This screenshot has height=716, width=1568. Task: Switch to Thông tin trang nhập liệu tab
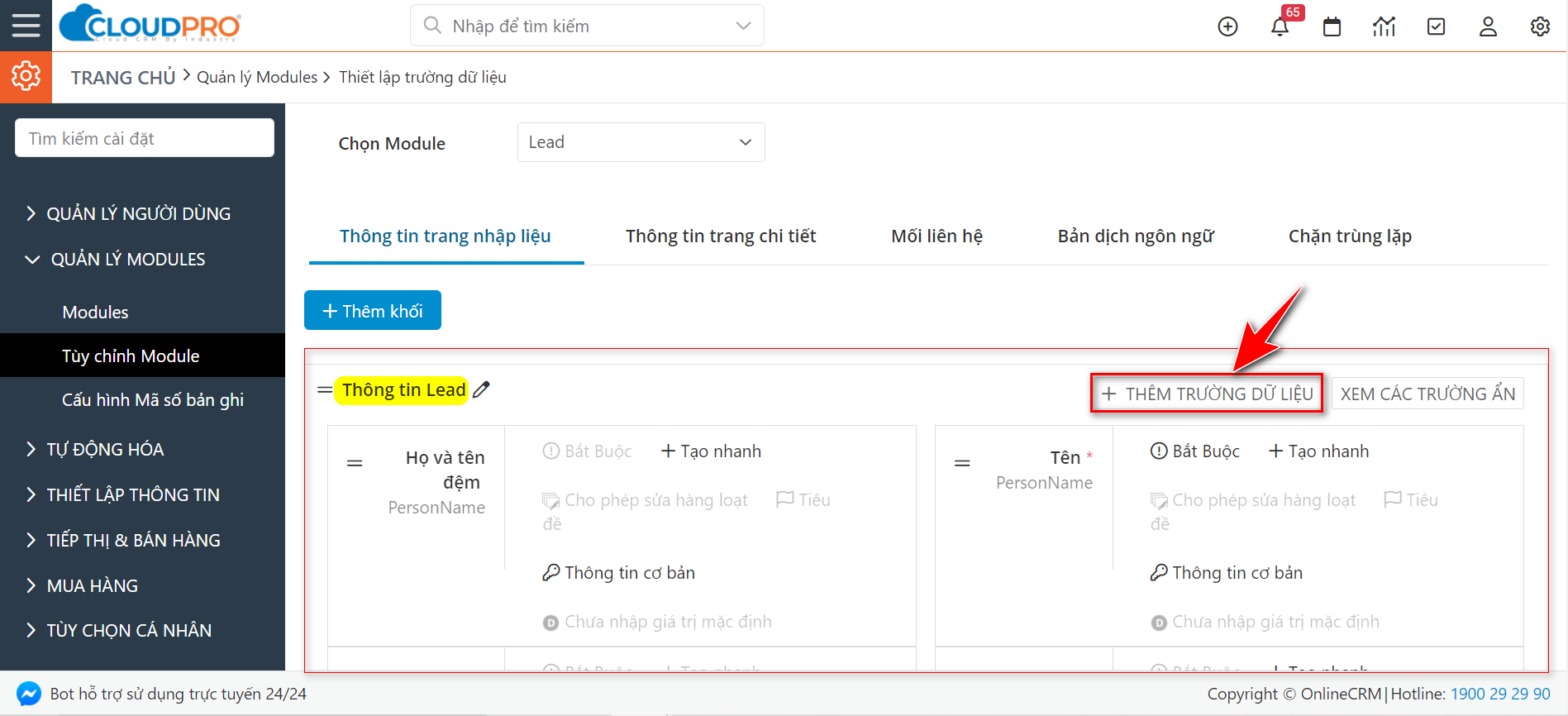[x=446, y=236]
